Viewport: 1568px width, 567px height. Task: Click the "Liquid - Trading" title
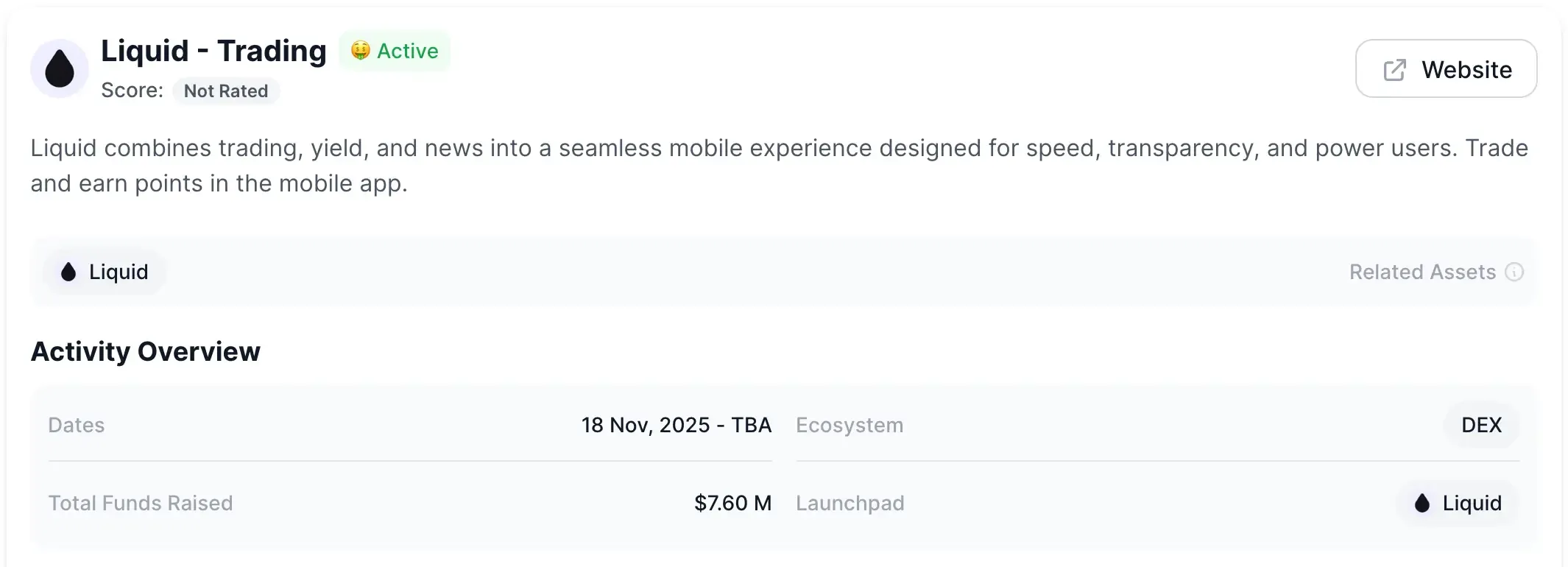[x=213, y=51]
